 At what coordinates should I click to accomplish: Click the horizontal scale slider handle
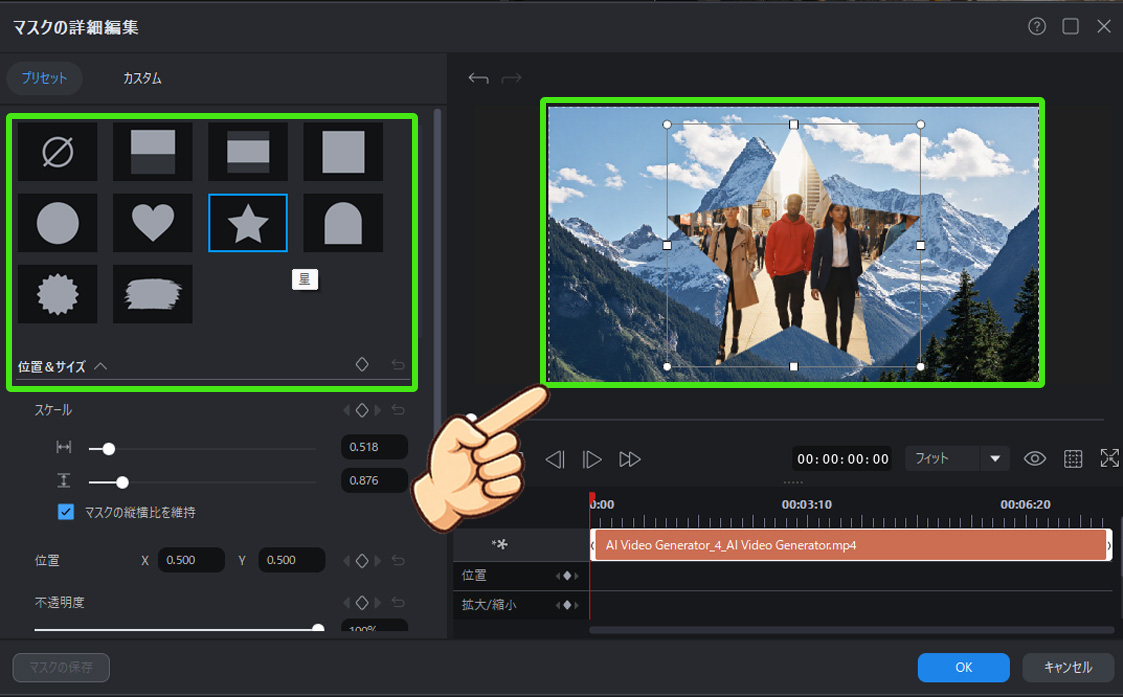[109, 449]
